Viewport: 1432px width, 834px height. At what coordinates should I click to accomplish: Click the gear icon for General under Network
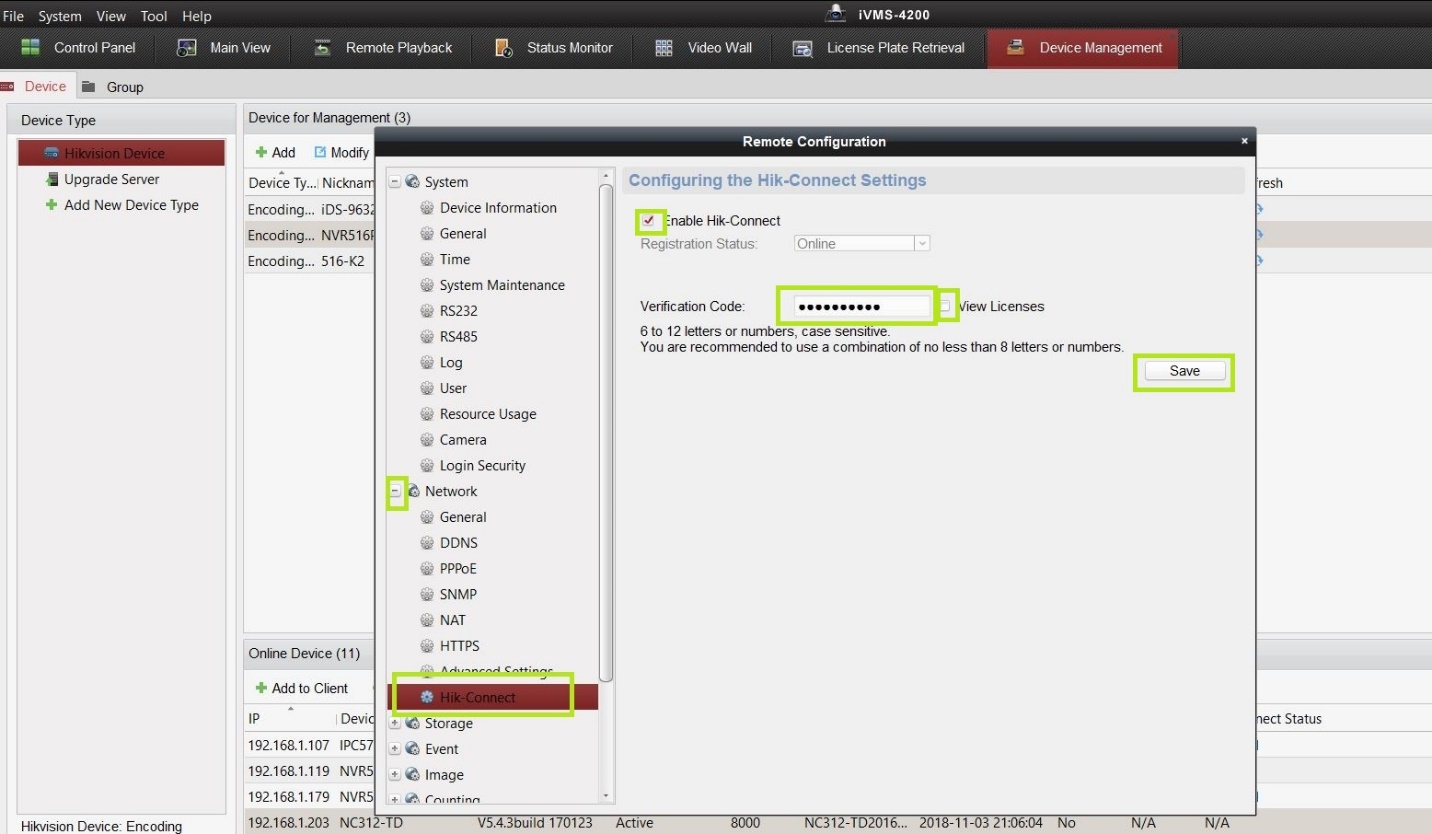pyautogui.click(x=427, y=517)
